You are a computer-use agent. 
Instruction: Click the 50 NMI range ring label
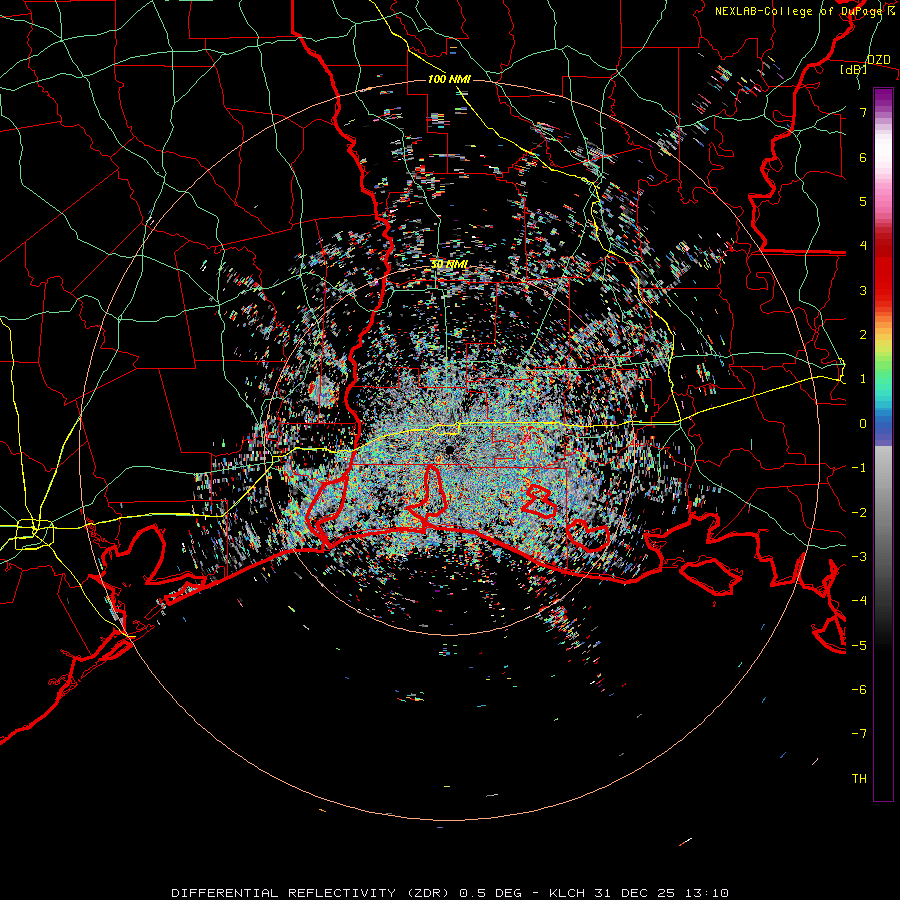449,264
